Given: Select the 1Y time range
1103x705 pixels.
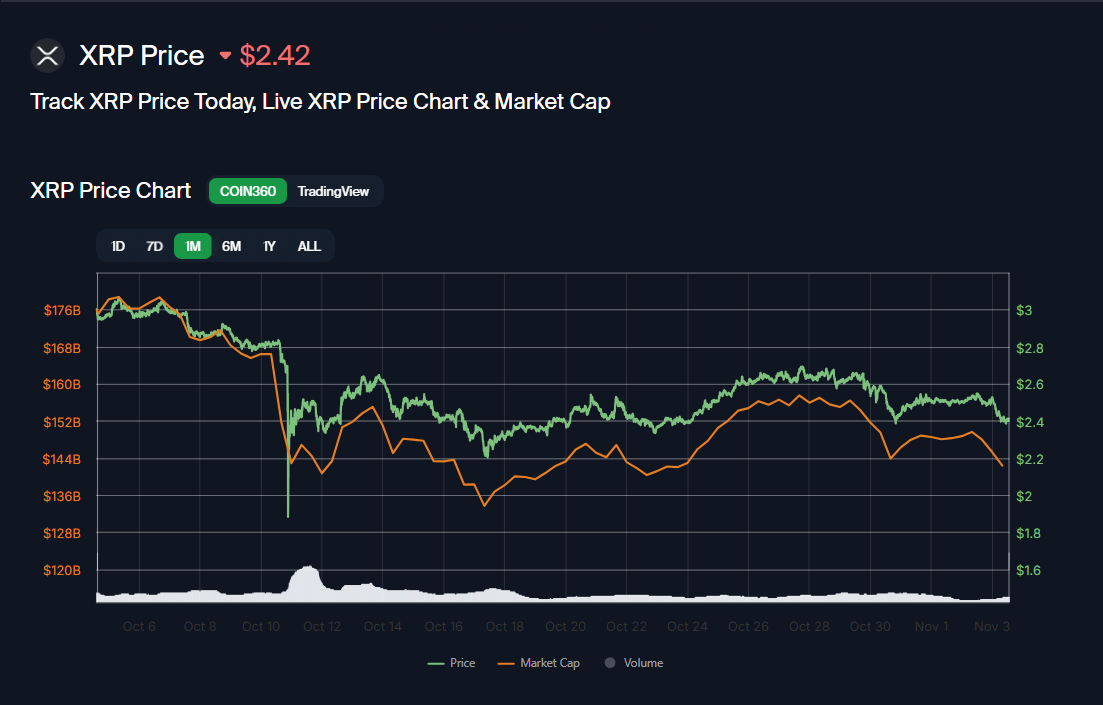Looking at the screenshot, I should point(269,246).
